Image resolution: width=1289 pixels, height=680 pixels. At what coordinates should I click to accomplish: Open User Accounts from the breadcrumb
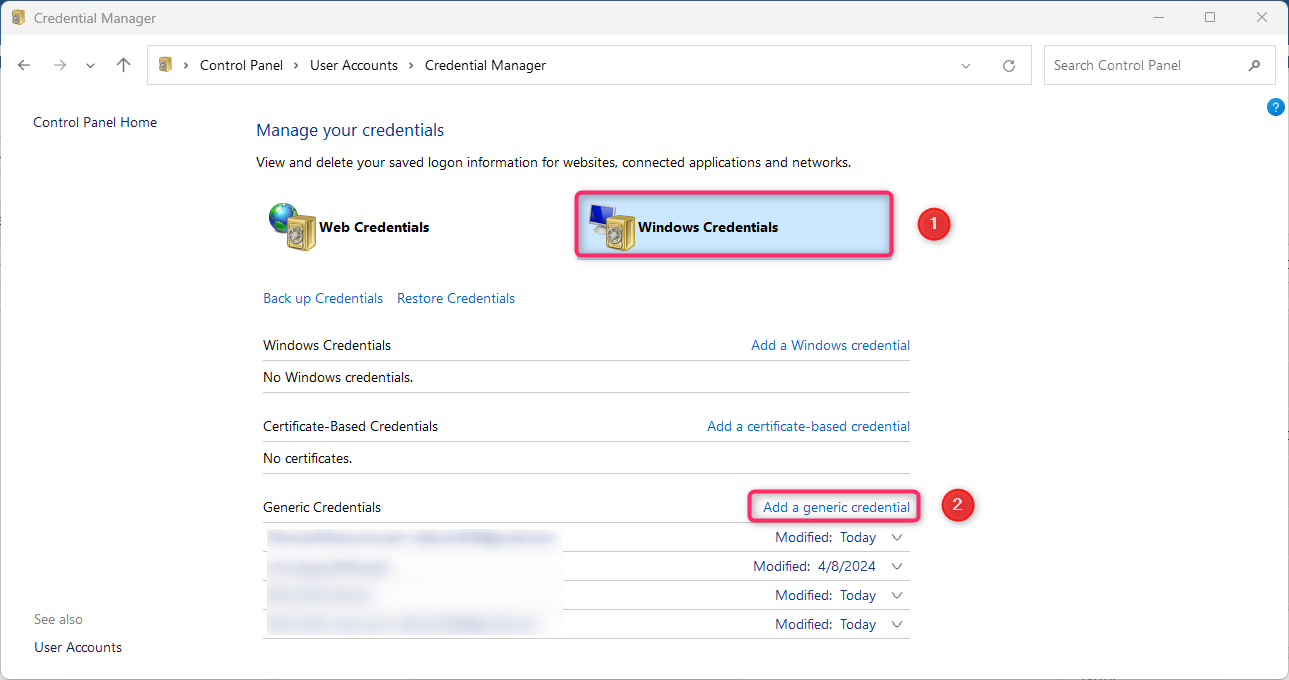point(354,65)
